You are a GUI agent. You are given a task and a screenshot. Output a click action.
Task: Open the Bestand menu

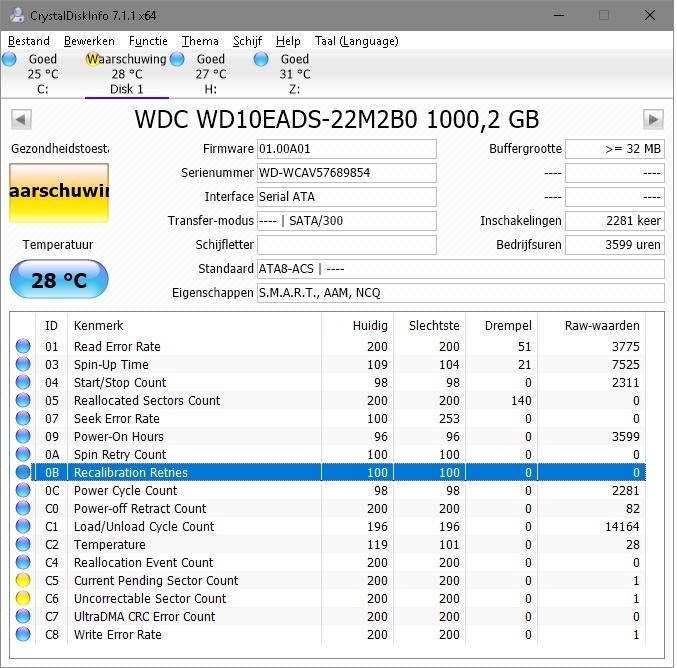[x=29, y=41]
